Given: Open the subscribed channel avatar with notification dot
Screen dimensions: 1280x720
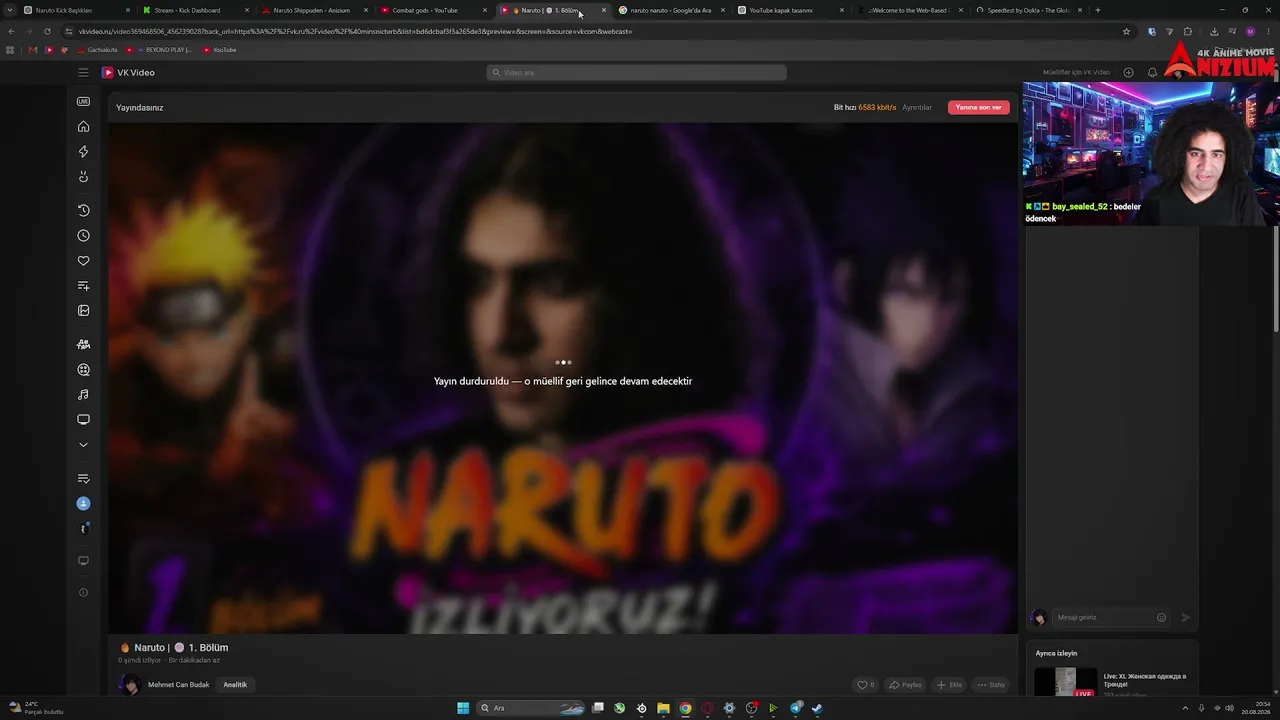Looking at the screenshot, I should click(84, 529).
